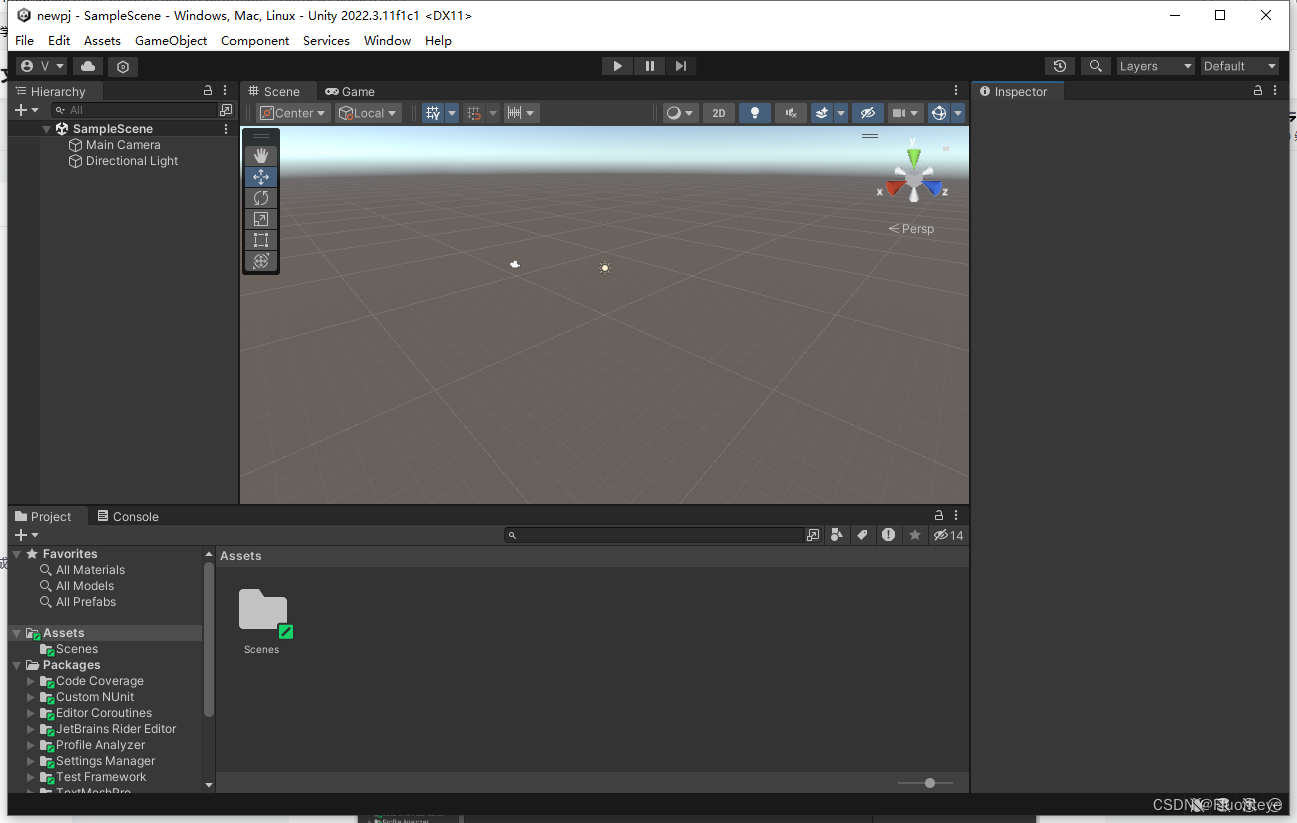Switch to the Console tab
Image resolution: width=1297 pixels, height=823 pixels.
pos(128,516)
